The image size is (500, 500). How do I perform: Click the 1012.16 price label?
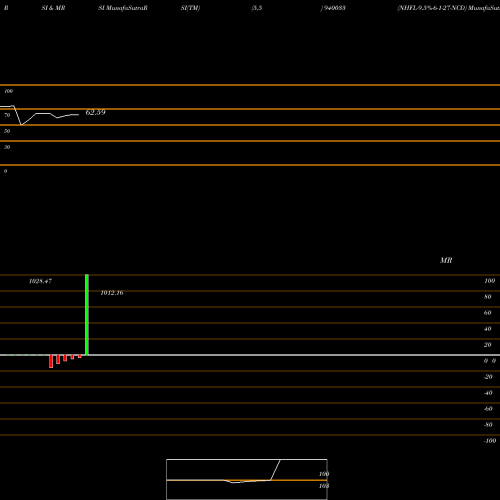coord(112,293)
